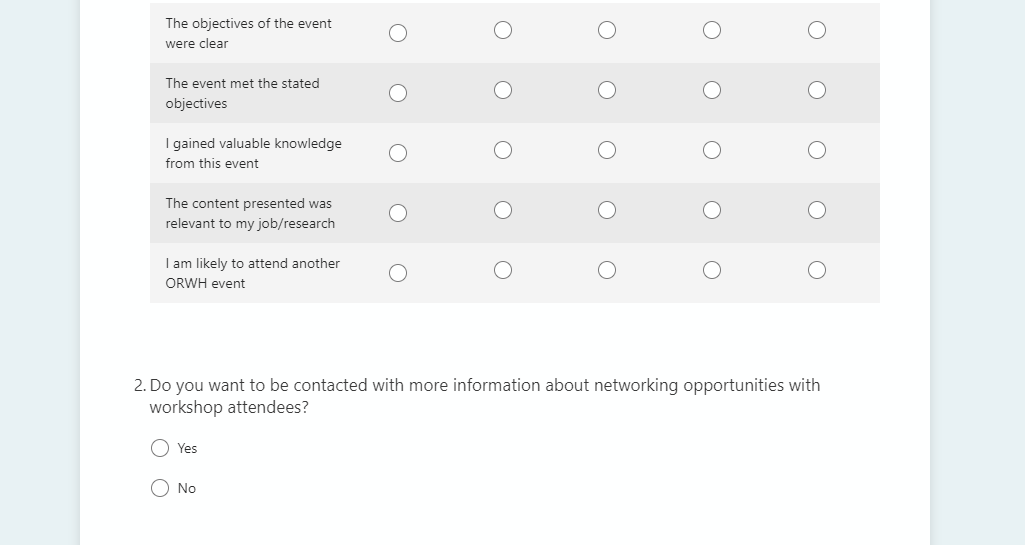Choose last rating for 'attend another ORWH event'

point(817,270)
